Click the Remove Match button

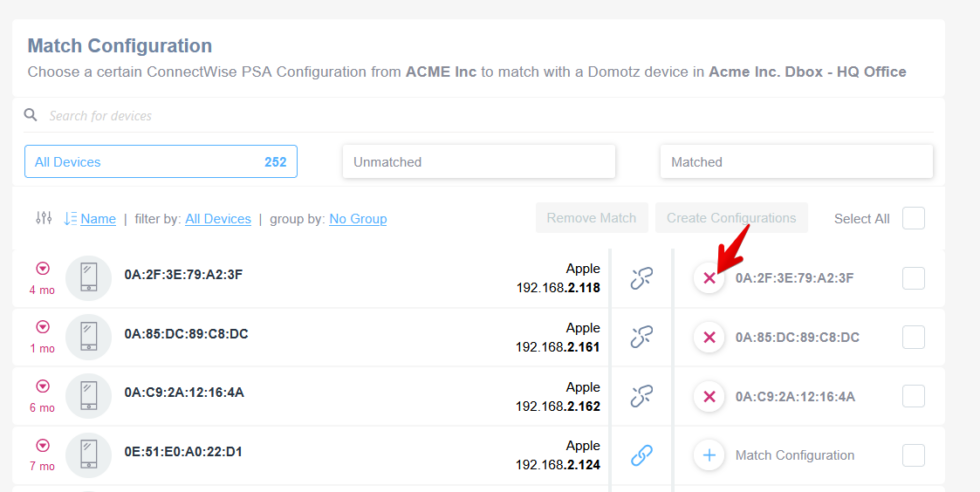pyautogui.click(x=591, y=218)
